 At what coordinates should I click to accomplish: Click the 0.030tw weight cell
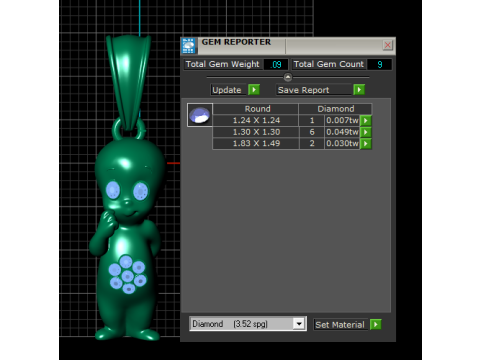[x=342, y=144]
